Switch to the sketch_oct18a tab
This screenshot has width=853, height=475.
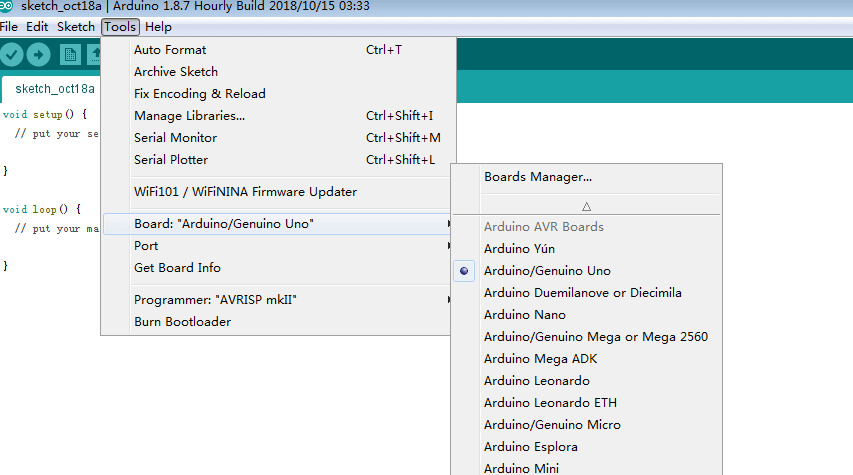pyautogui.click(x=54, y=89)
